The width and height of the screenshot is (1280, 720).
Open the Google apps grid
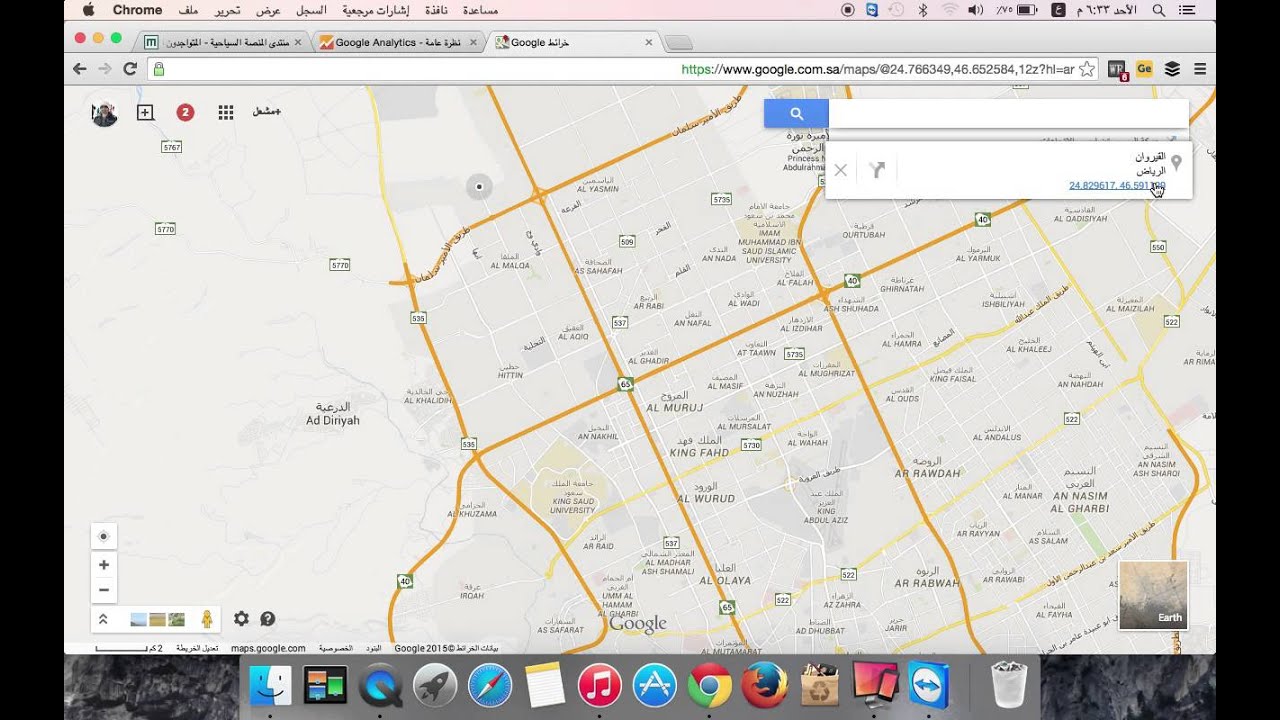[226, 112]
